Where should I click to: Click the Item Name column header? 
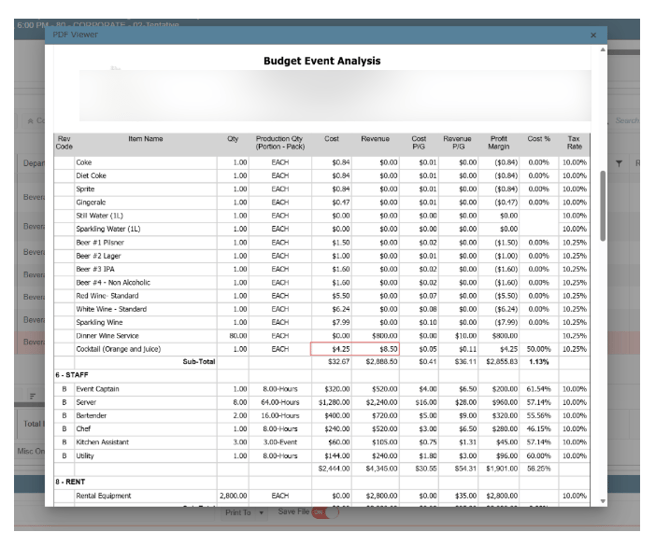pyautogui.click(x=145, y=139)
